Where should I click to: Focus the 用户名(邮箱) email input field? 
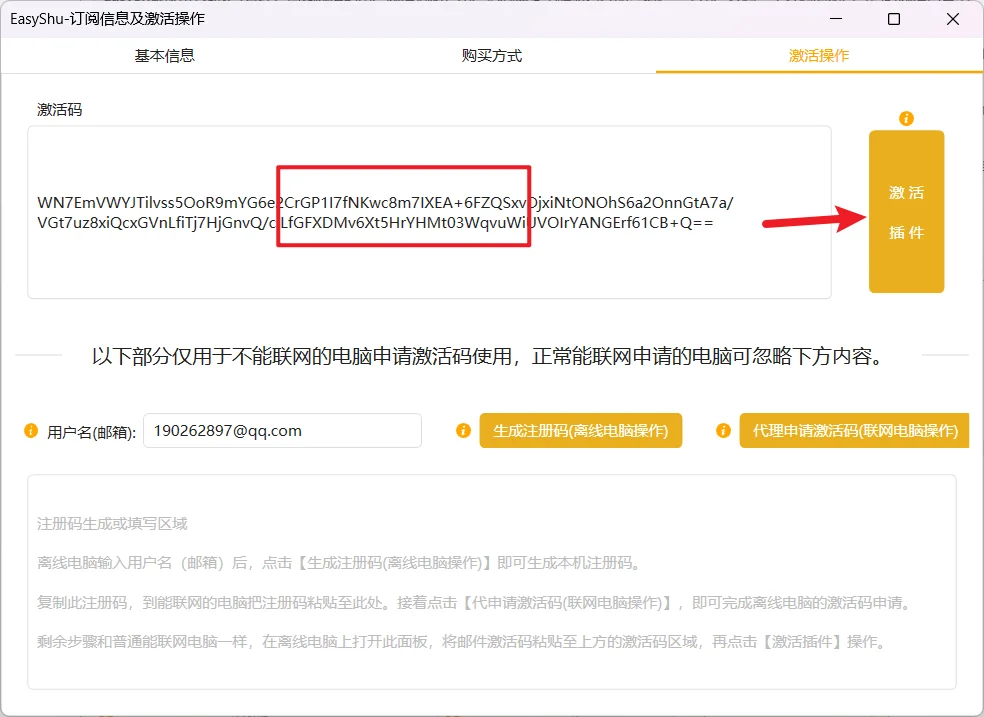tap(282, 430)
